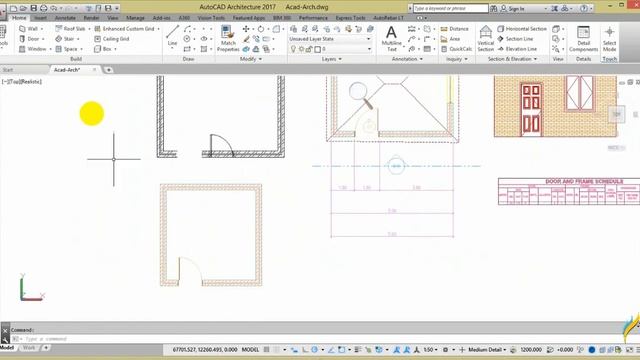Click the Roof Slab tool

[70, 29]
